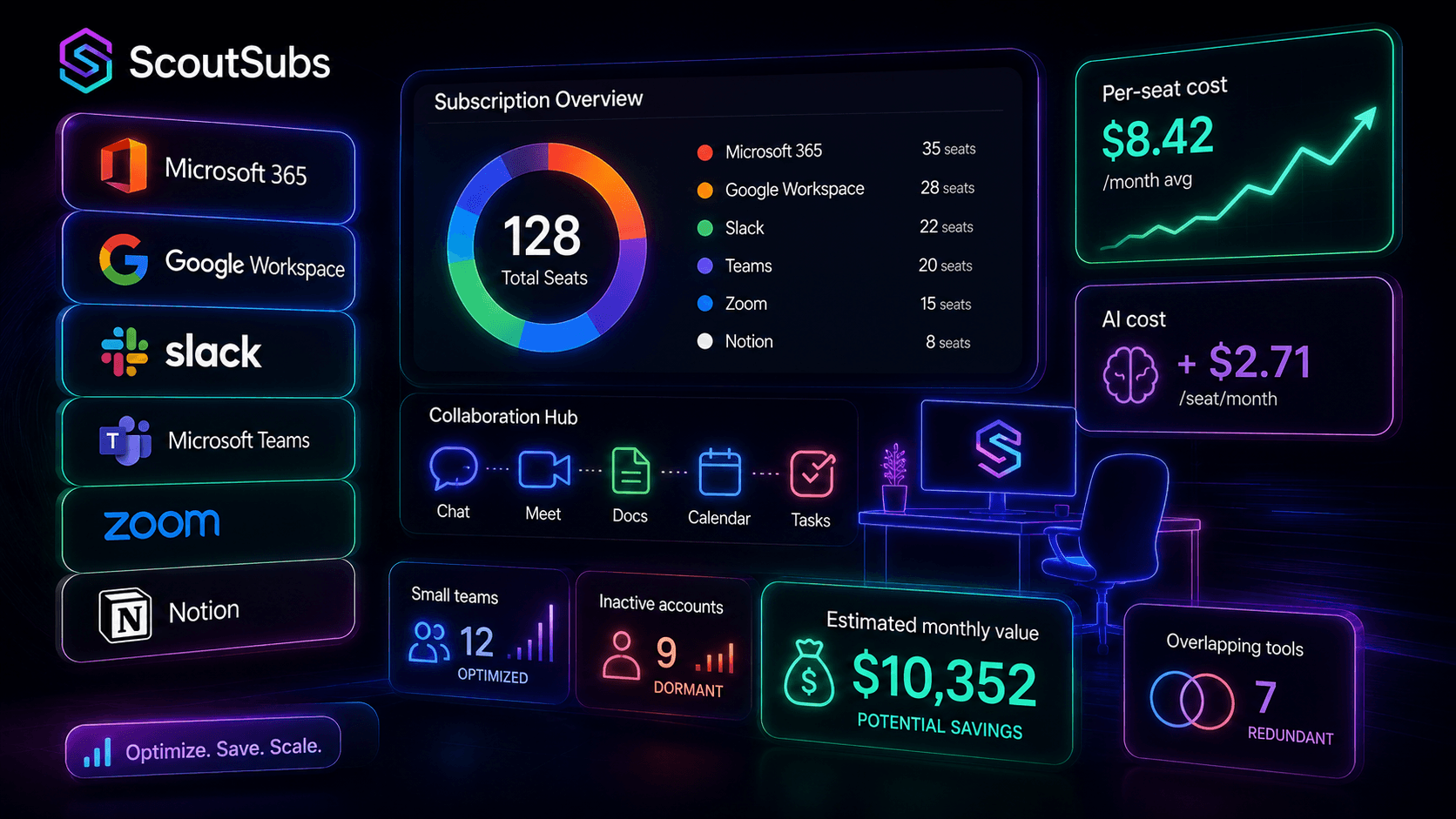Select the Google Workspace sidebar card
Screen dimensions: 1456x819
[x=209, y=261]
